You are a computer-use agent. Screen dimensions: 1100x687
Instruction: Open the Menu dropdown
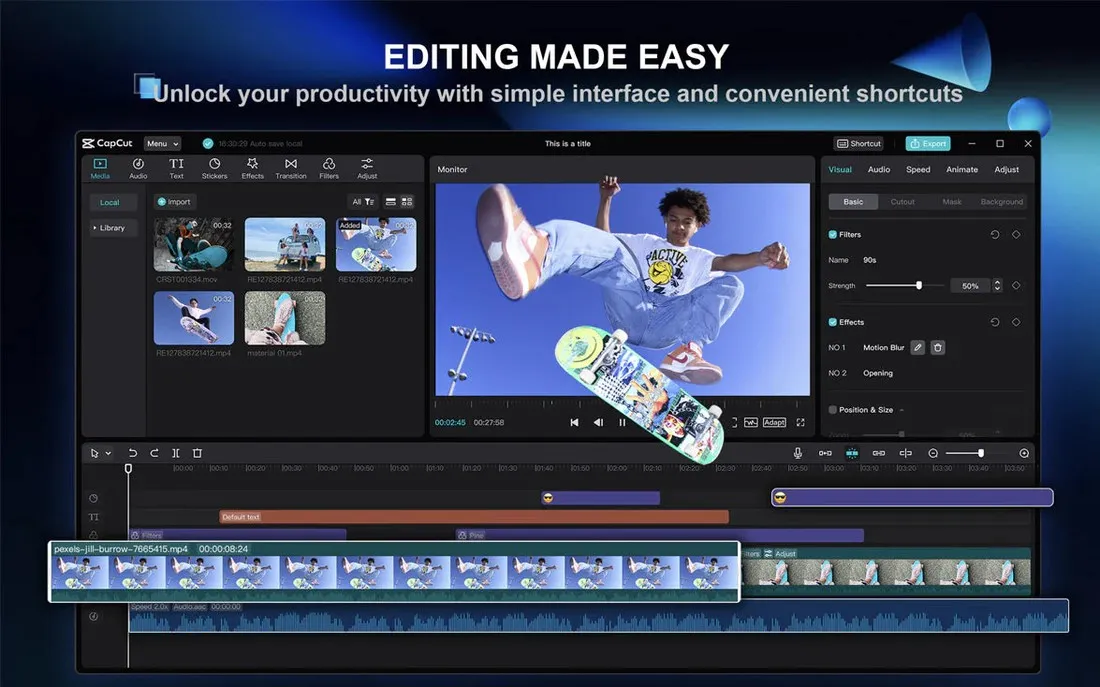coord(162,143)
